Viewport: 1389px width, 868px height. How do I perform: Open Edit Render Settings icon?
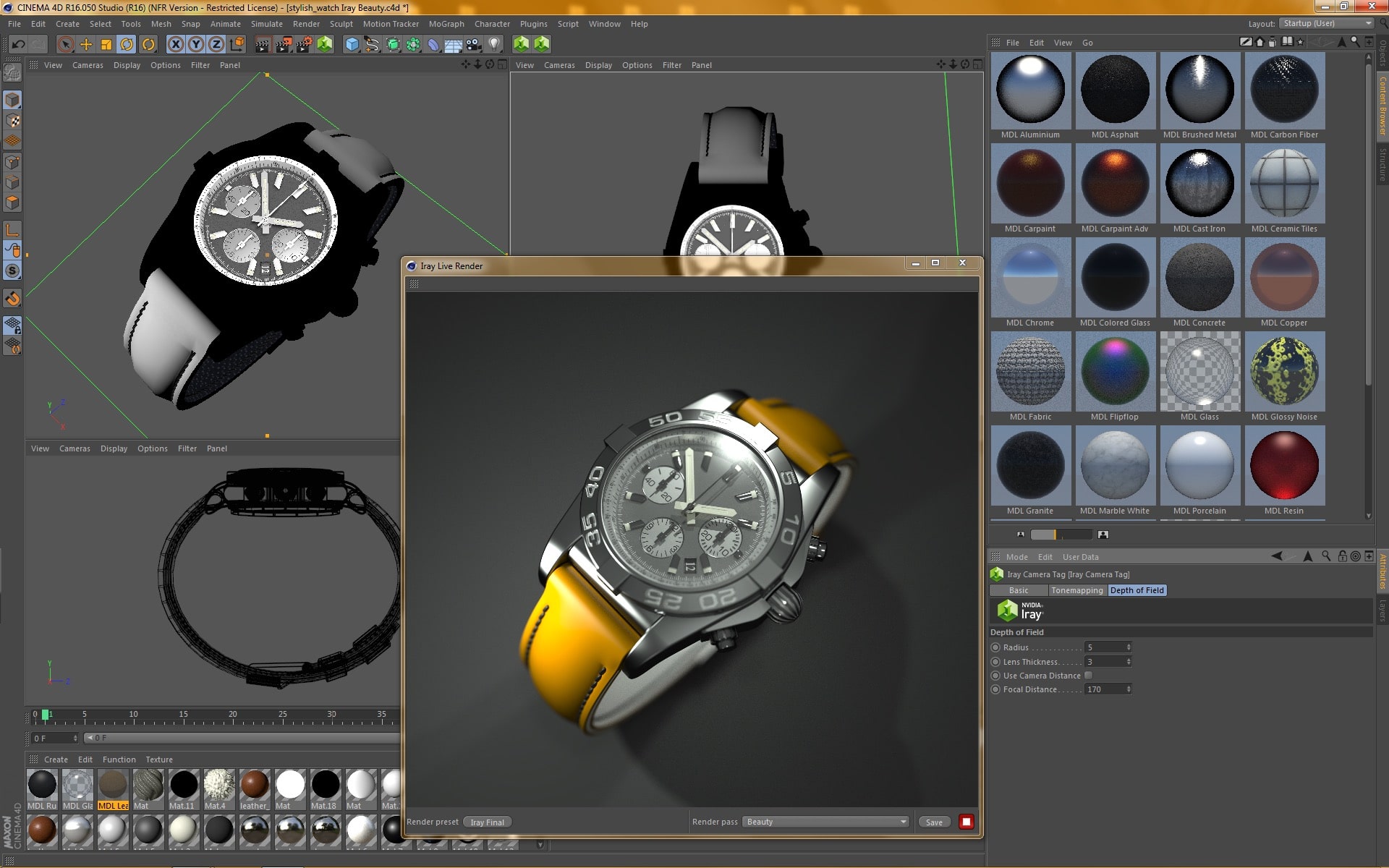(304, 45)
